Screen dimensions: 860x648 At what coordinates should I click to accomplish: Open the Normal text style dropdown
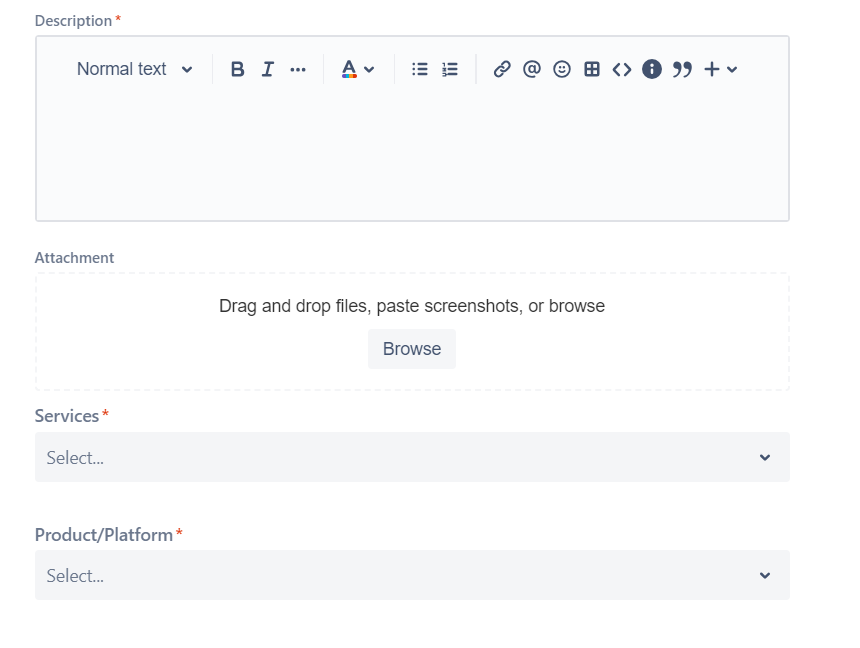[x=134, y=69]
